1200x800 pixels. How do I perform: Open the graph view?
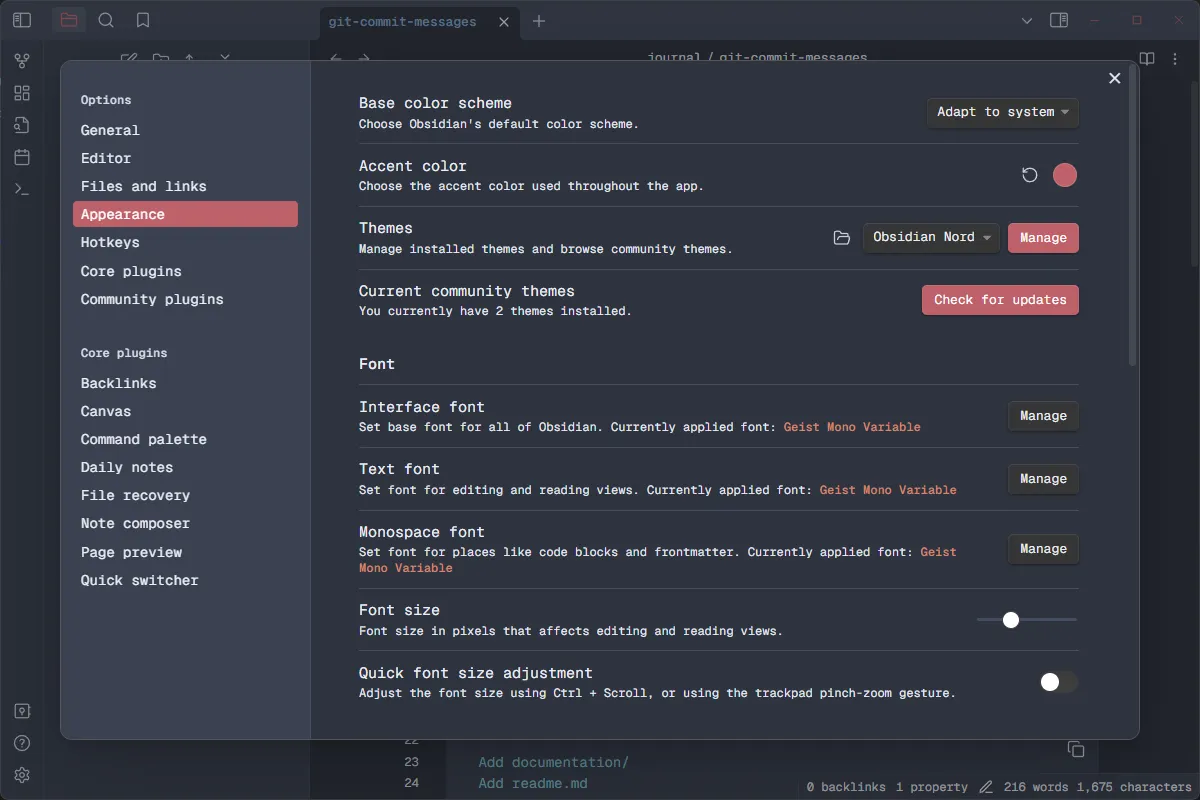[22, 60]
